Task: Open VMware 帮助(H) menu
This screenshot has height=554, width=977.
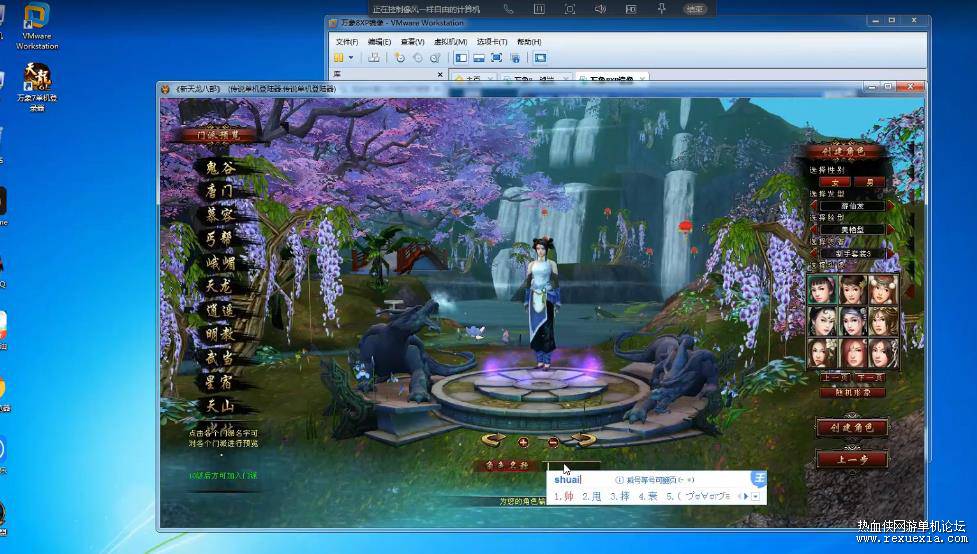Action: tap(529, 42)
